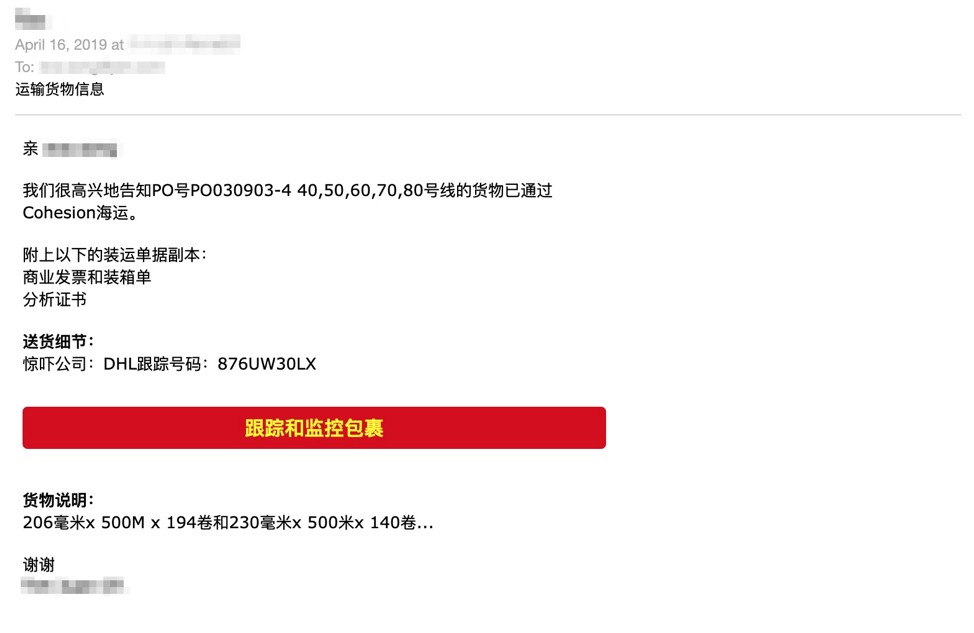Click the 惊吓公司 text
The image size is (974, 633).
pos(55,364)
